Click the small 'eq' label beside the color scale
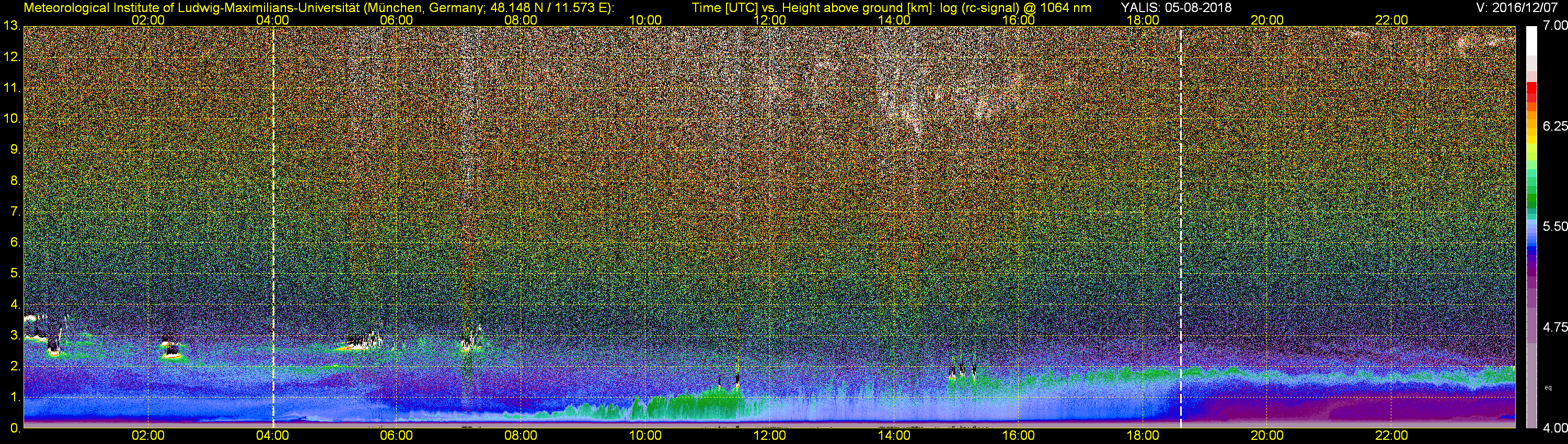The image size is (1568, 444). click(x=1548, y=388)
